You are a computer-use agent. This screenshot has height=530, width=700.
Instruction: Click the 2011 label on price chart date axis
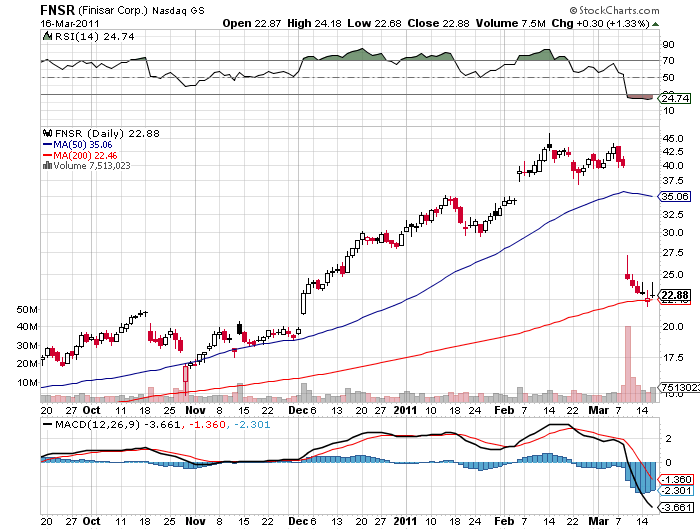[x=405, y=410]
